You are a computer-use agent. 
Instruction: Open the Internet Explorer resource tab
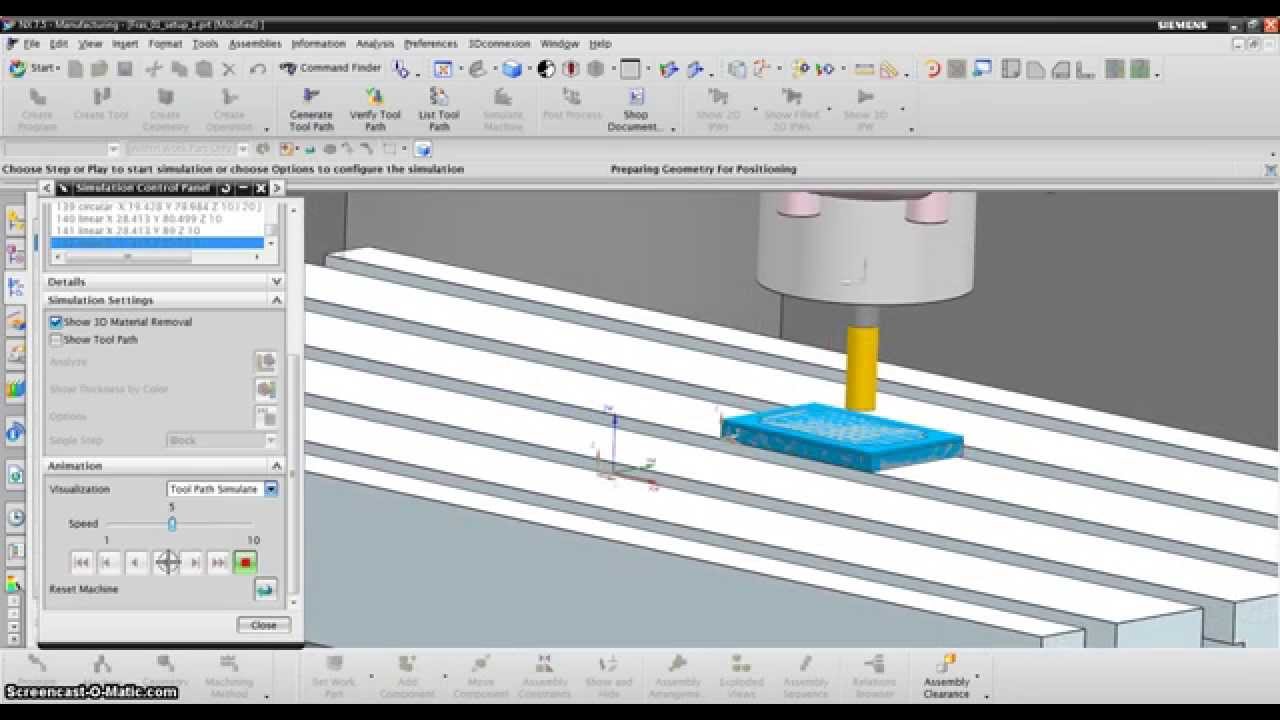coord(15,475)
